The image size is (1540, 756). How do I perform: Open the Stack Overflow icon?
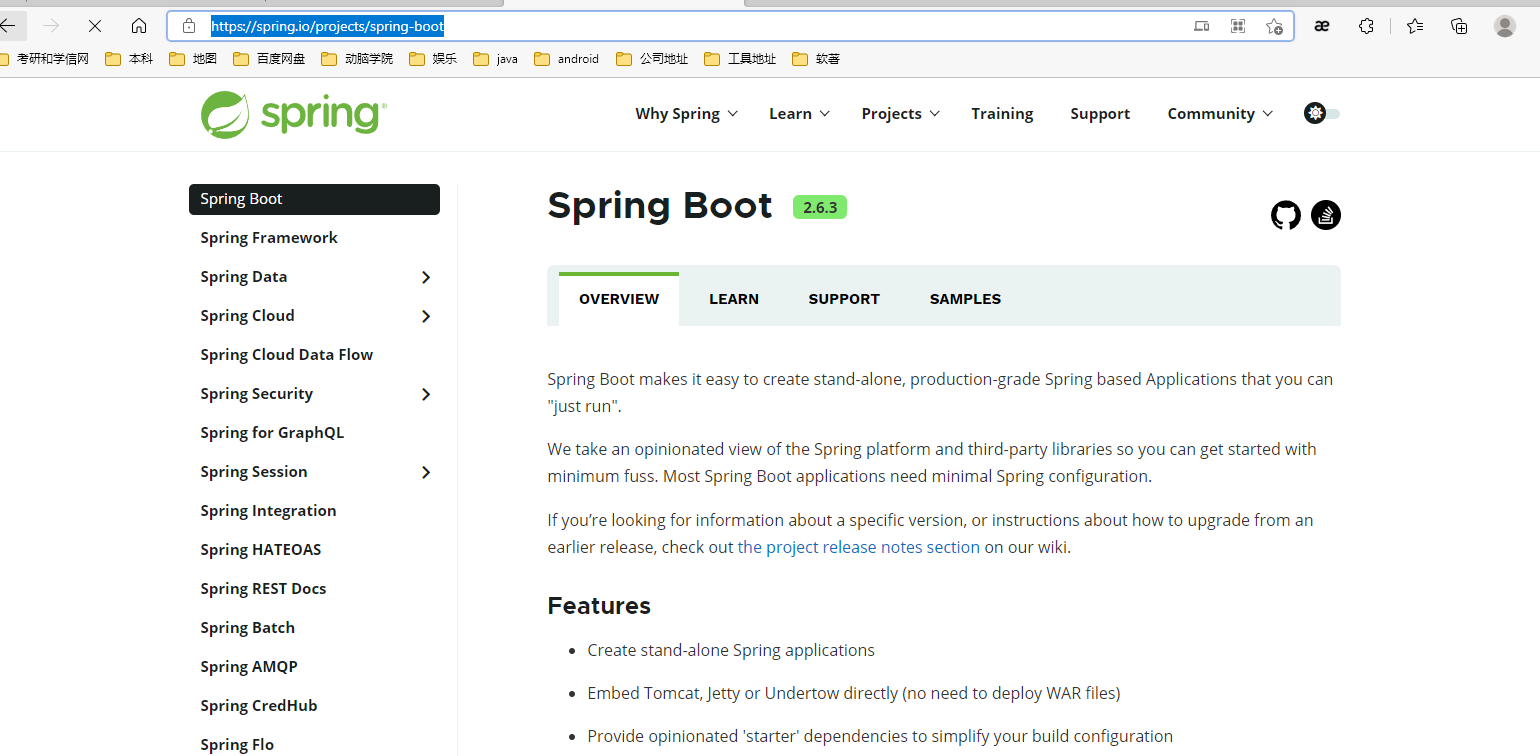pos(1326,215)
